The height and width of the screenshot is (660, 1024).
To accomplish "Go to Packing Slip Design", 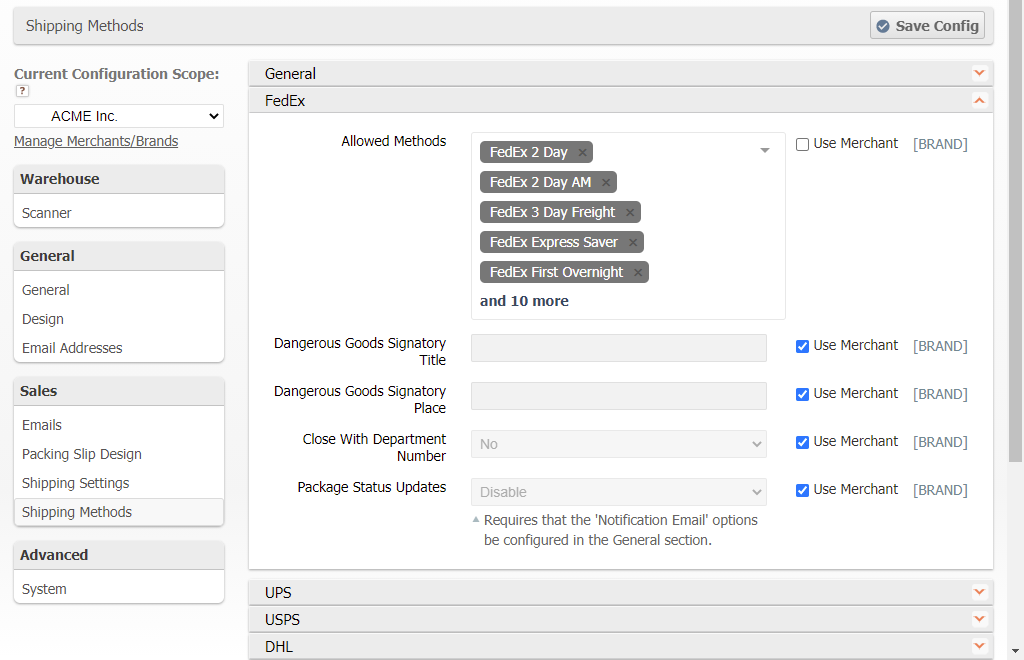I will click(82, 454).
